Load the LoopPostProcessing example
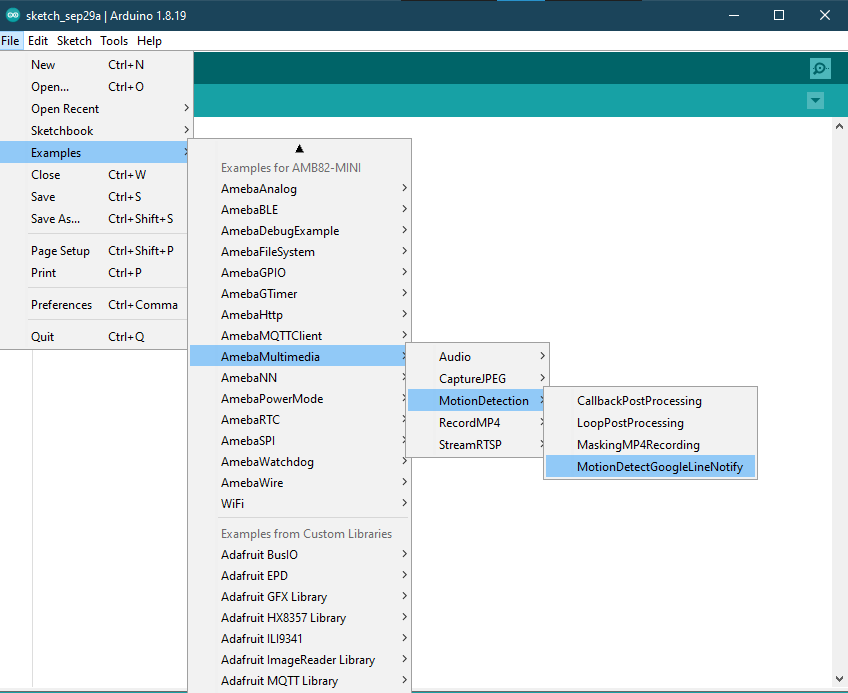The width and height of the screenshot is (848, 693). (650, 423)
